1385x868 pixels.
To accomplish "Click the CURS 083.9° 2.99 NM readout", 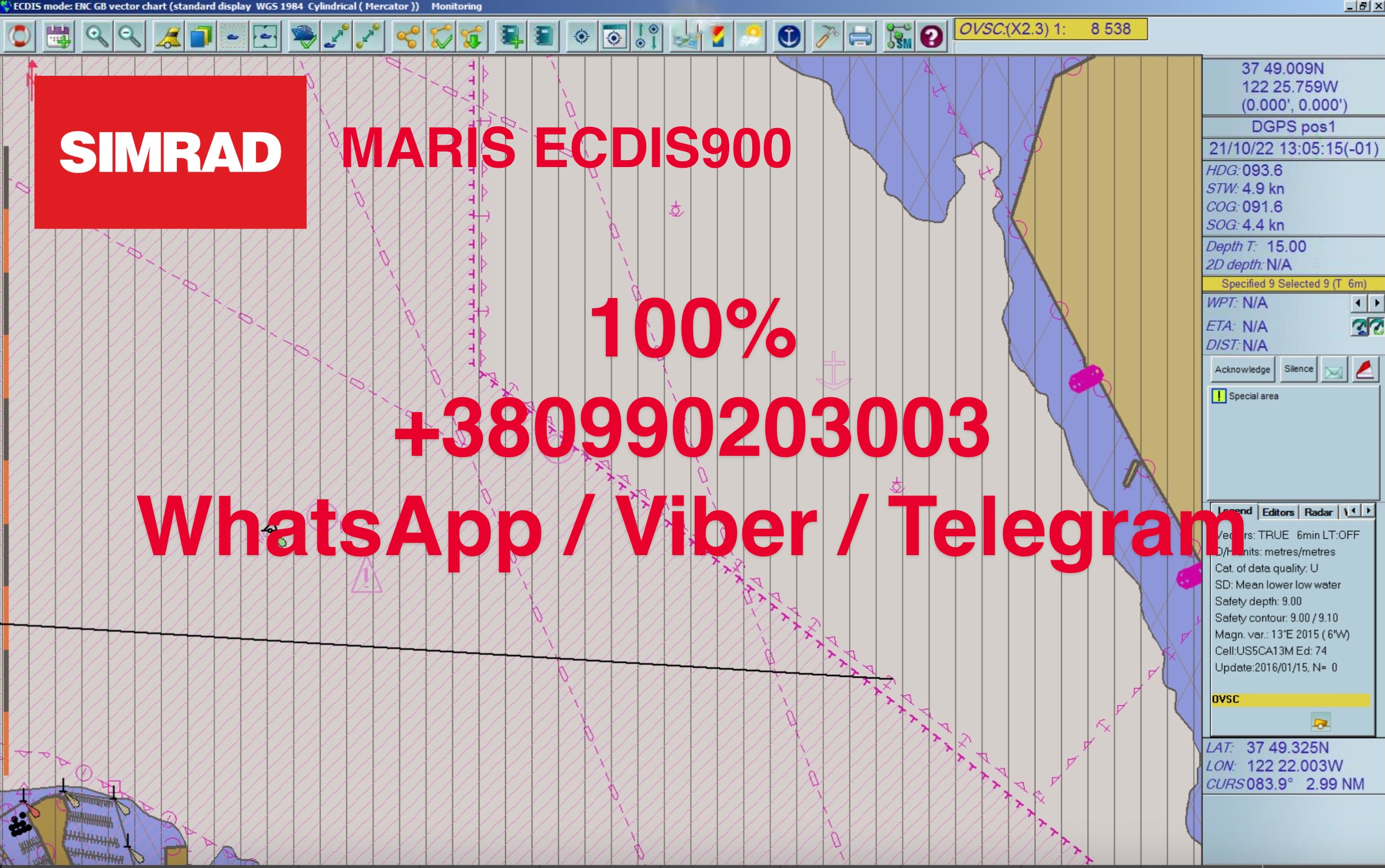I will click(x=1285, y=784).
